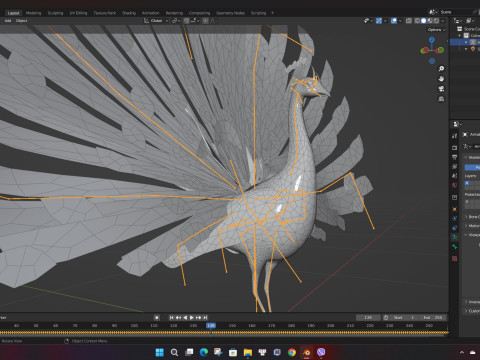Switch to material preview shading
This screenshot has width=480, height=360.
tap(430, 21)
